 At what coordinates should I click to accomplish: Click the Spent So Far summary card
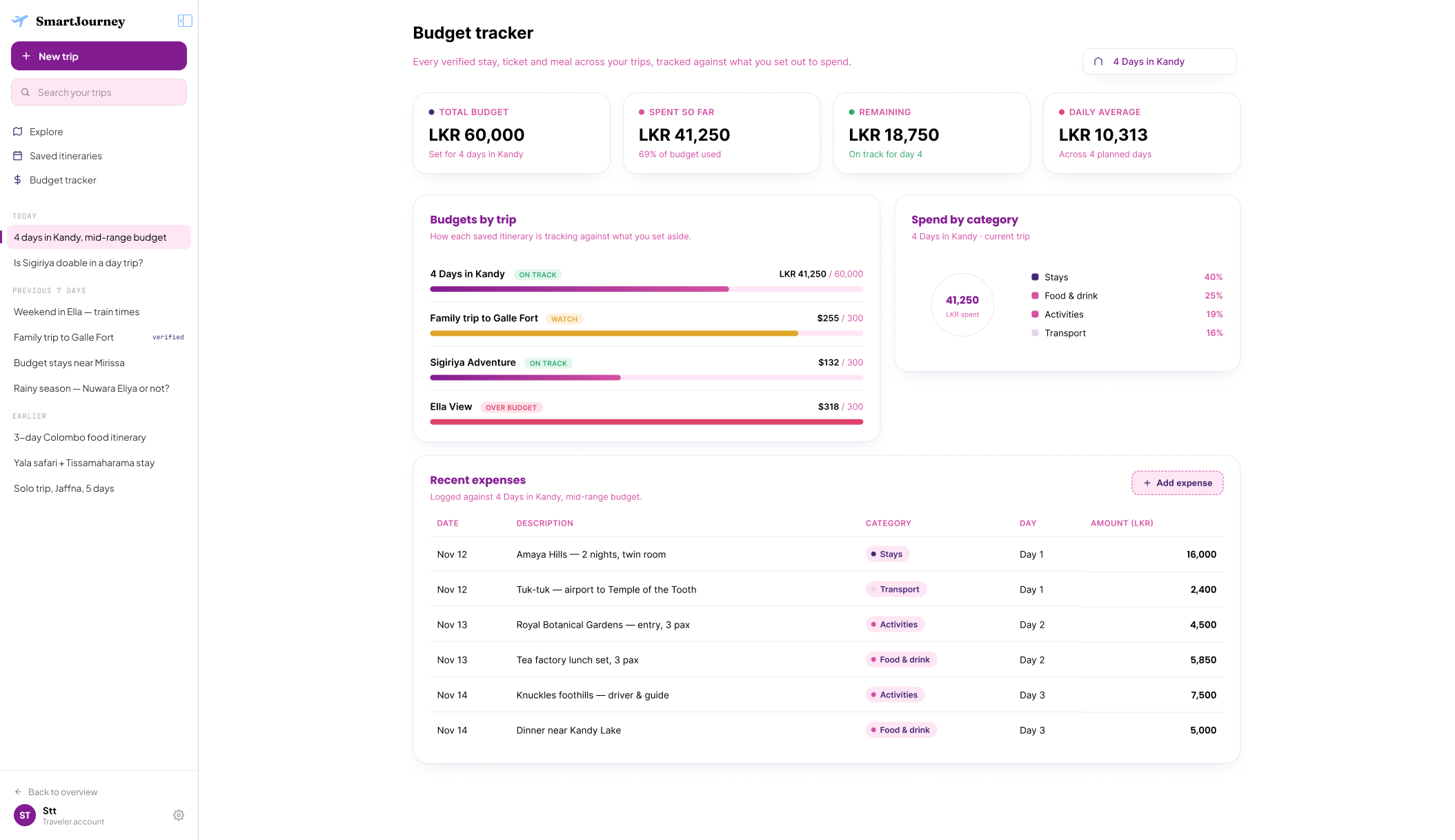click(x=722, y=133)
